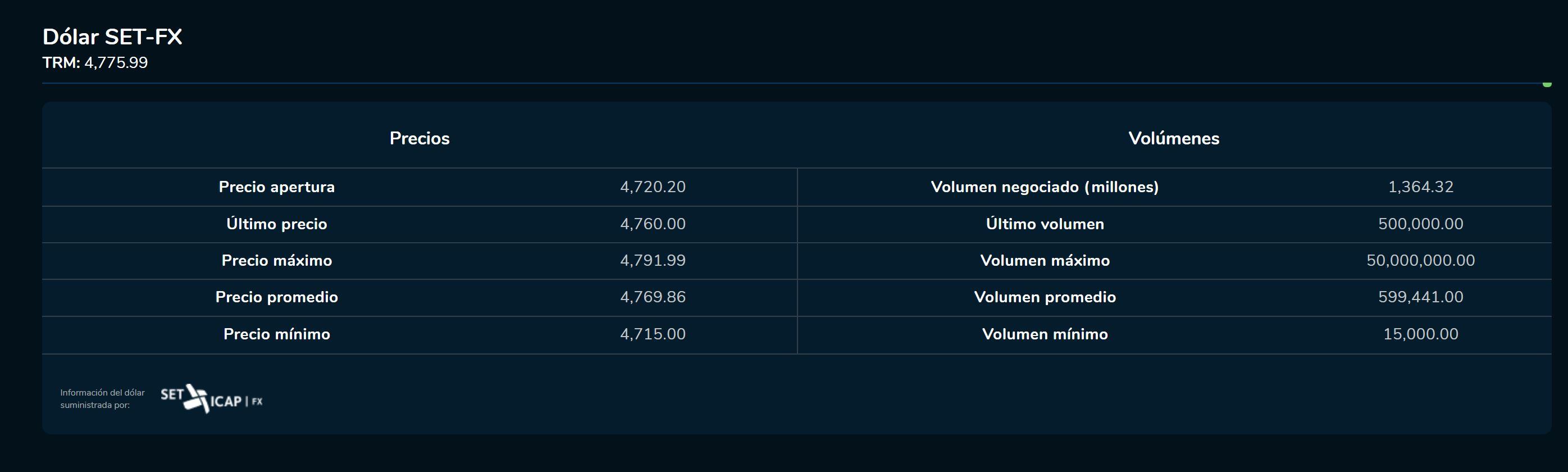Click the Precio promedio label
This screenshot has height=472, width=1568.
(x=276, y=297)
